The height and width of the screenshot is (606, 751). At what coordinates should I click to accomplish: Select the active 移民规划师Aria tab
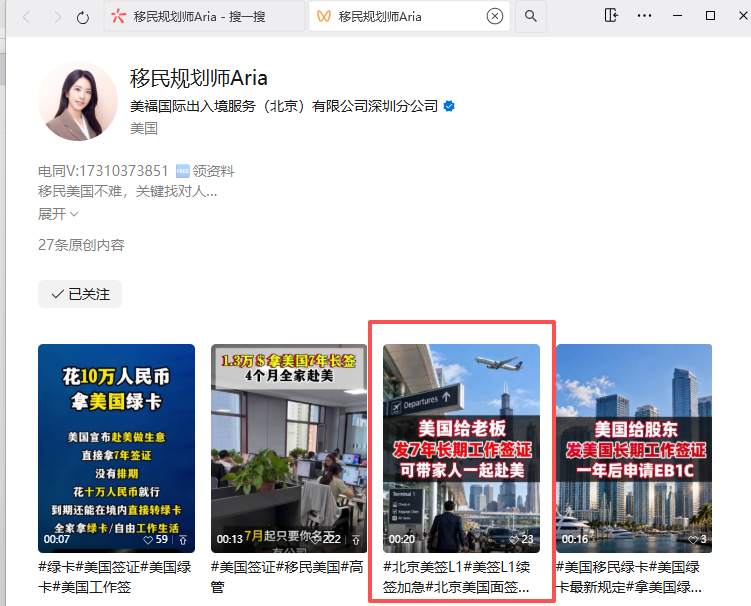click(x=410, y=17)
